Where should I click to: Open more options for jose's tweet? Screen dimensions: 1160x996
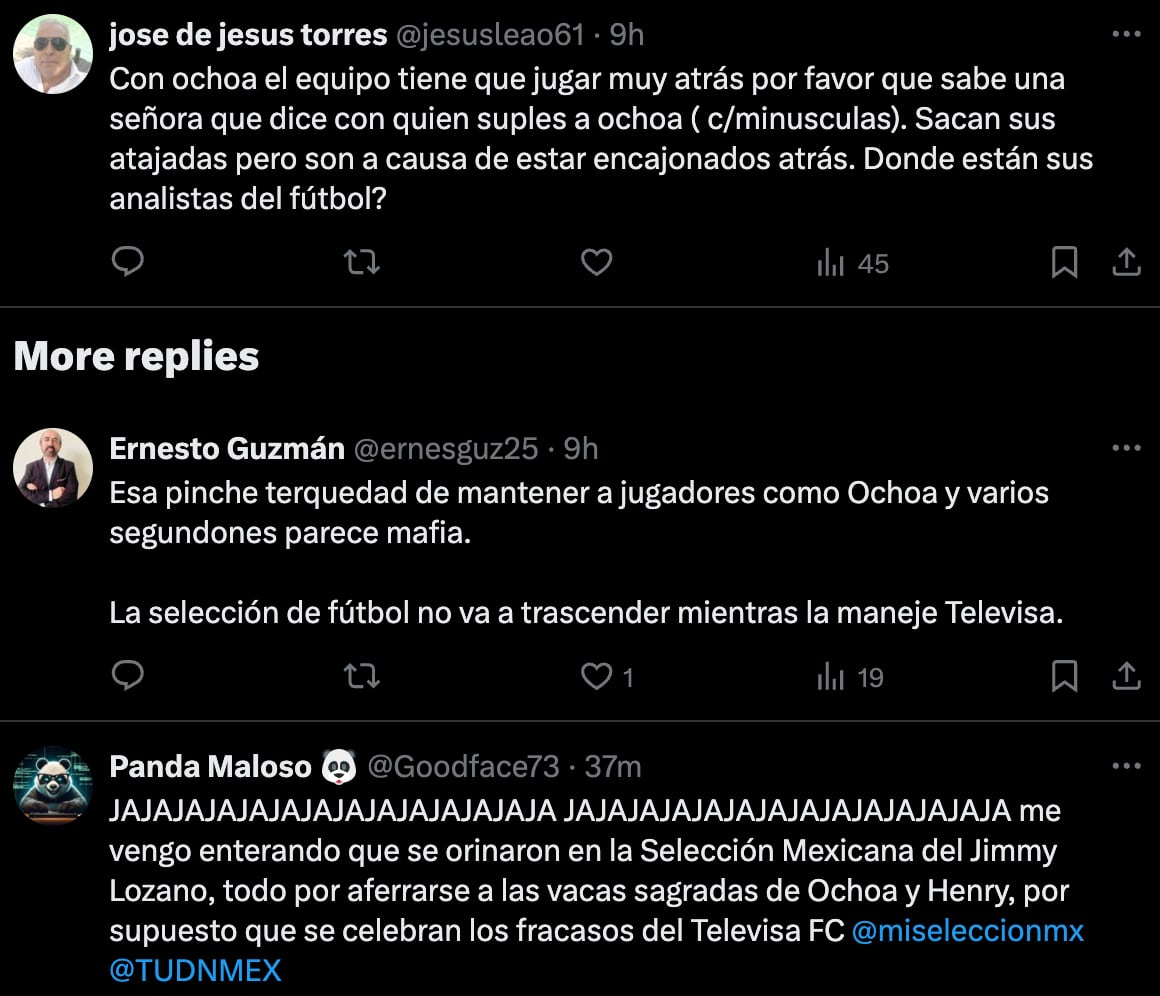point(1126,35)
